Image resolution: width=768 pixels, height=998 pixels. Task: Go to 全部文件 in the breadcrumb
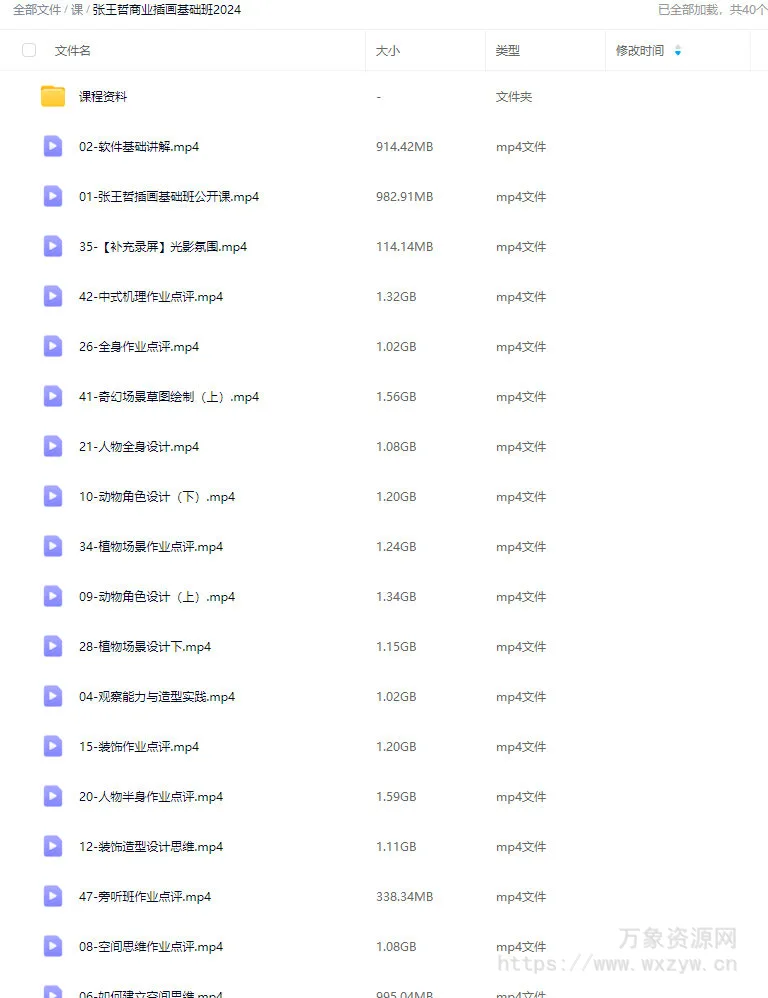(37, 10)
